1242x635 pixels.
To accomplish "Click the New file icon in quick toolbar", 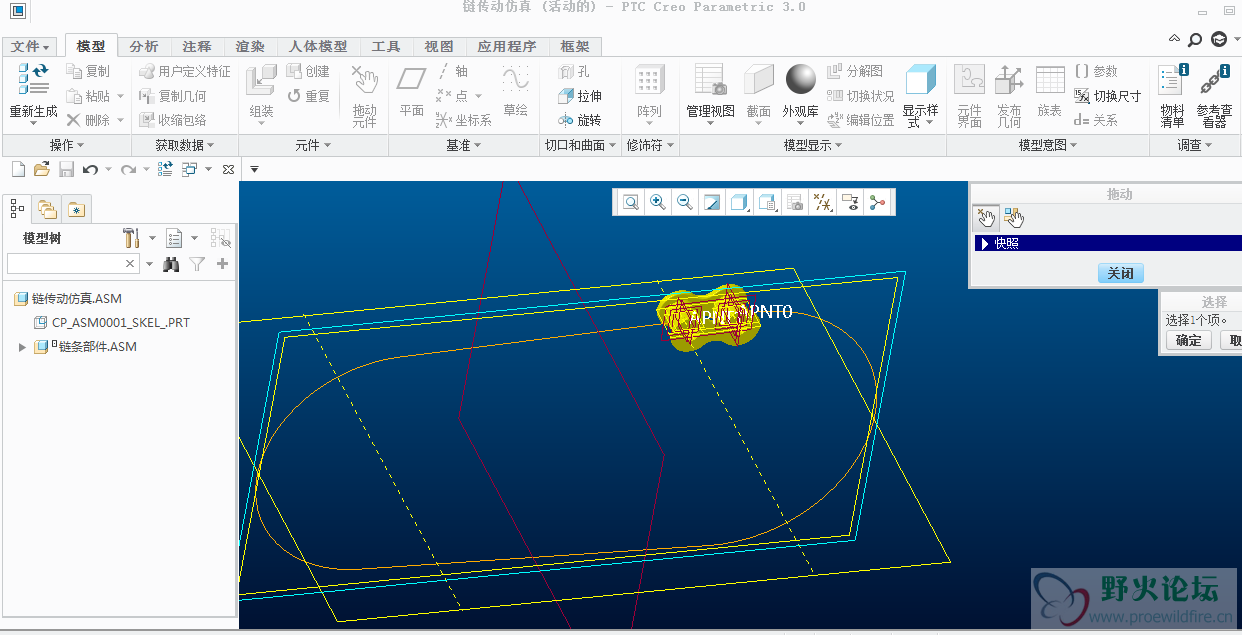I will tap(18, 169).
